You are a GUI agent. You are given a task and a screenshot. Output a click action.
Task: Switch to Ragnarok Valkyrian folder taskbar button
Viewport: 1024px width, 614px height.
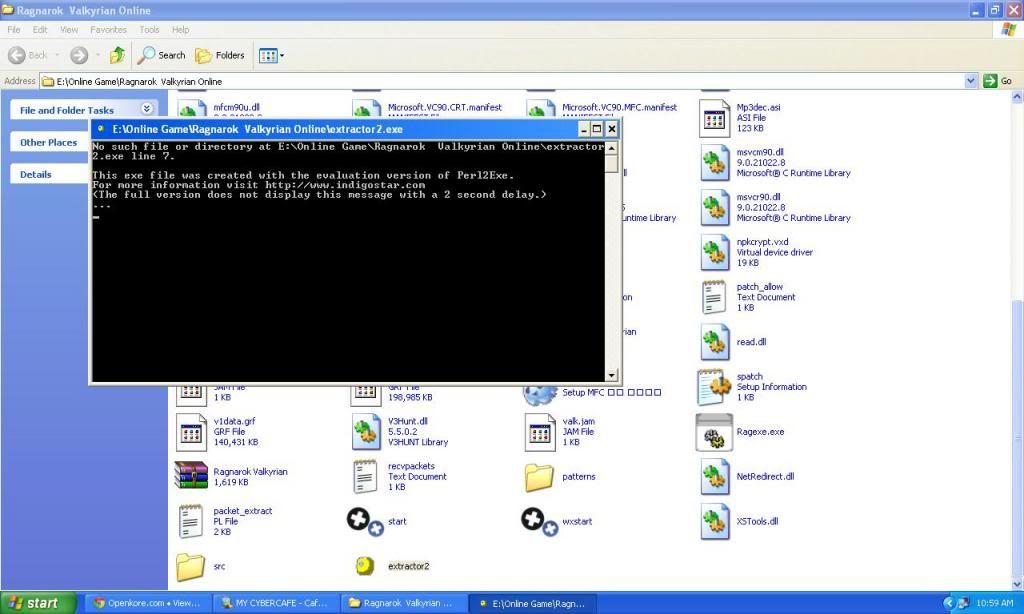tap(404, 603)
